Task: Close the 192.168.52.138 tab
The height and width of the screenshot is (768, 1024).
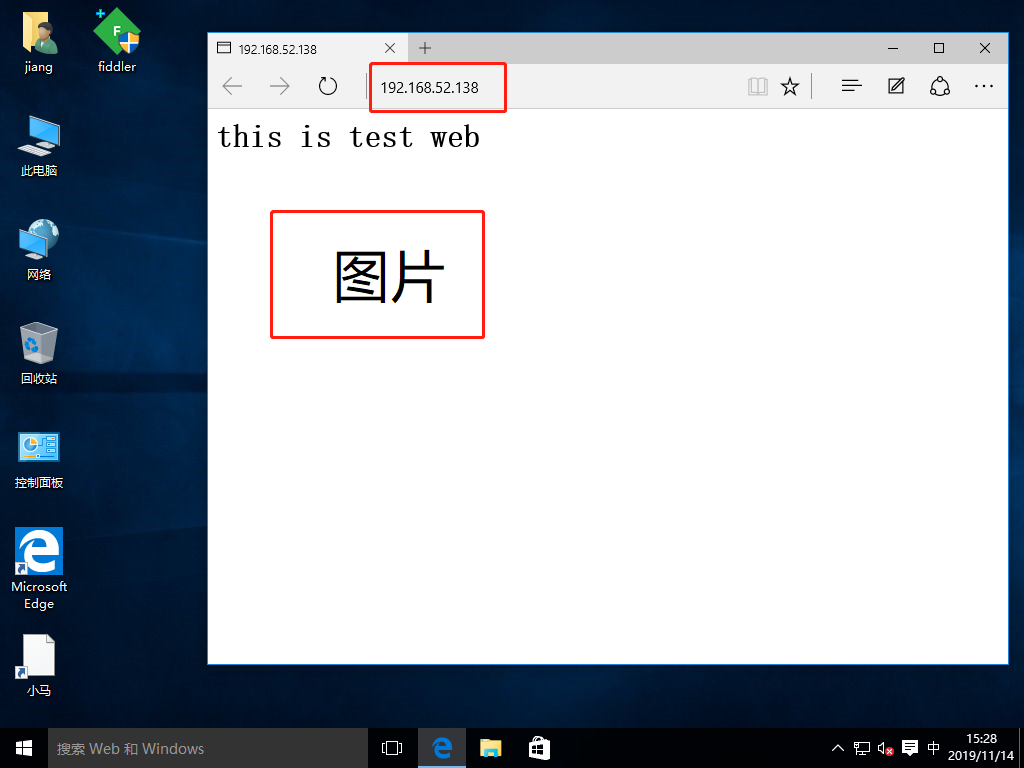Action: [390, 48]
